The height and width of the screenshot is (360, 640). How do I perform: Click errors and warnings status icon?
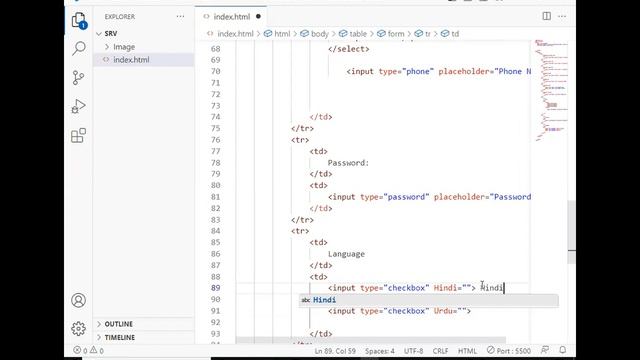(x=88, y=350)
